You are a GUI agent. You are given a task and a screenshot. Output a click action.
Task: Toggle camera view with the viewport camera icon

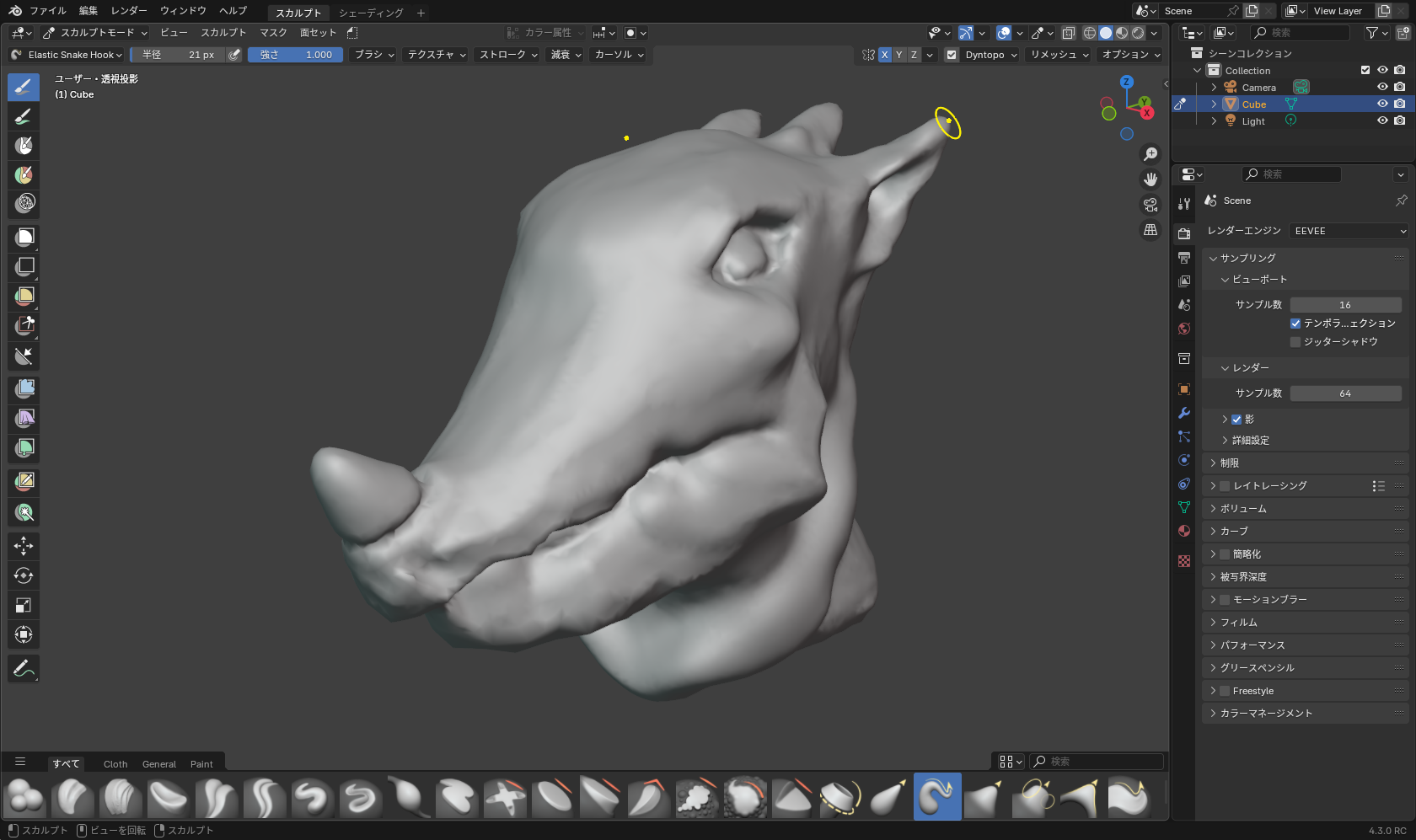[x=1150, y=205]
